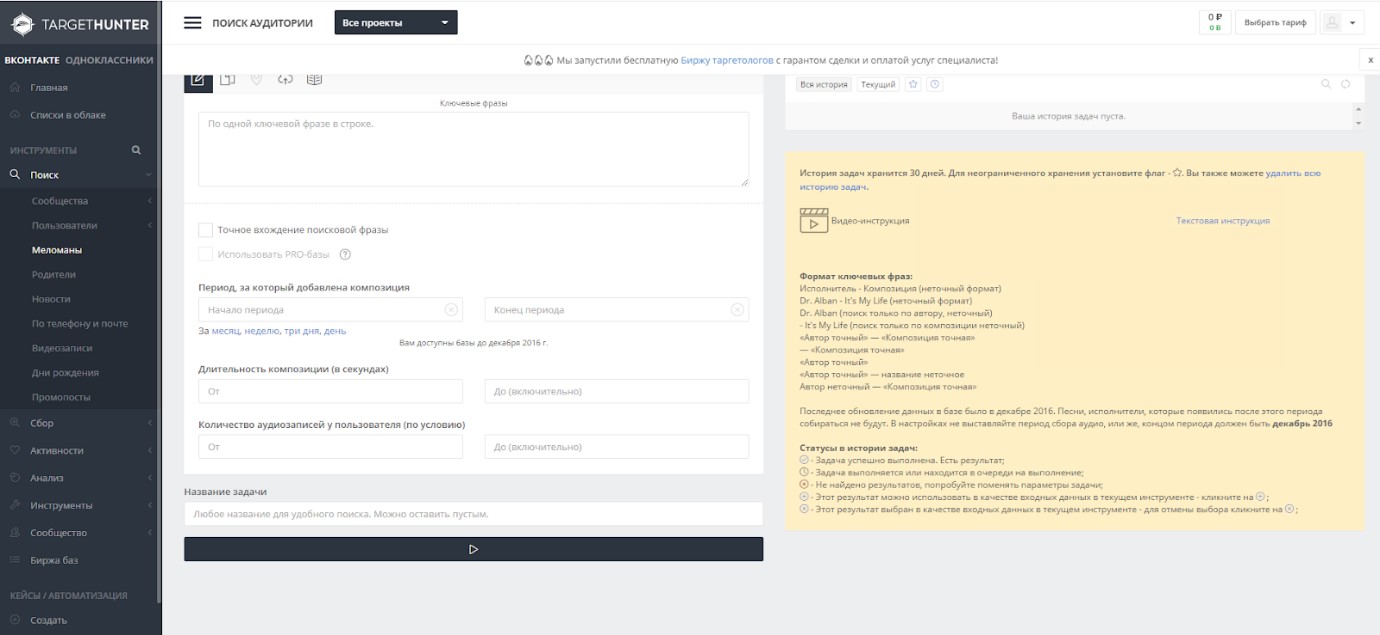Image resolution: width=1380 pixels, height=635 pixels.
Task: Click the Выбрать тариф button
Action: tap(1275, 22)
